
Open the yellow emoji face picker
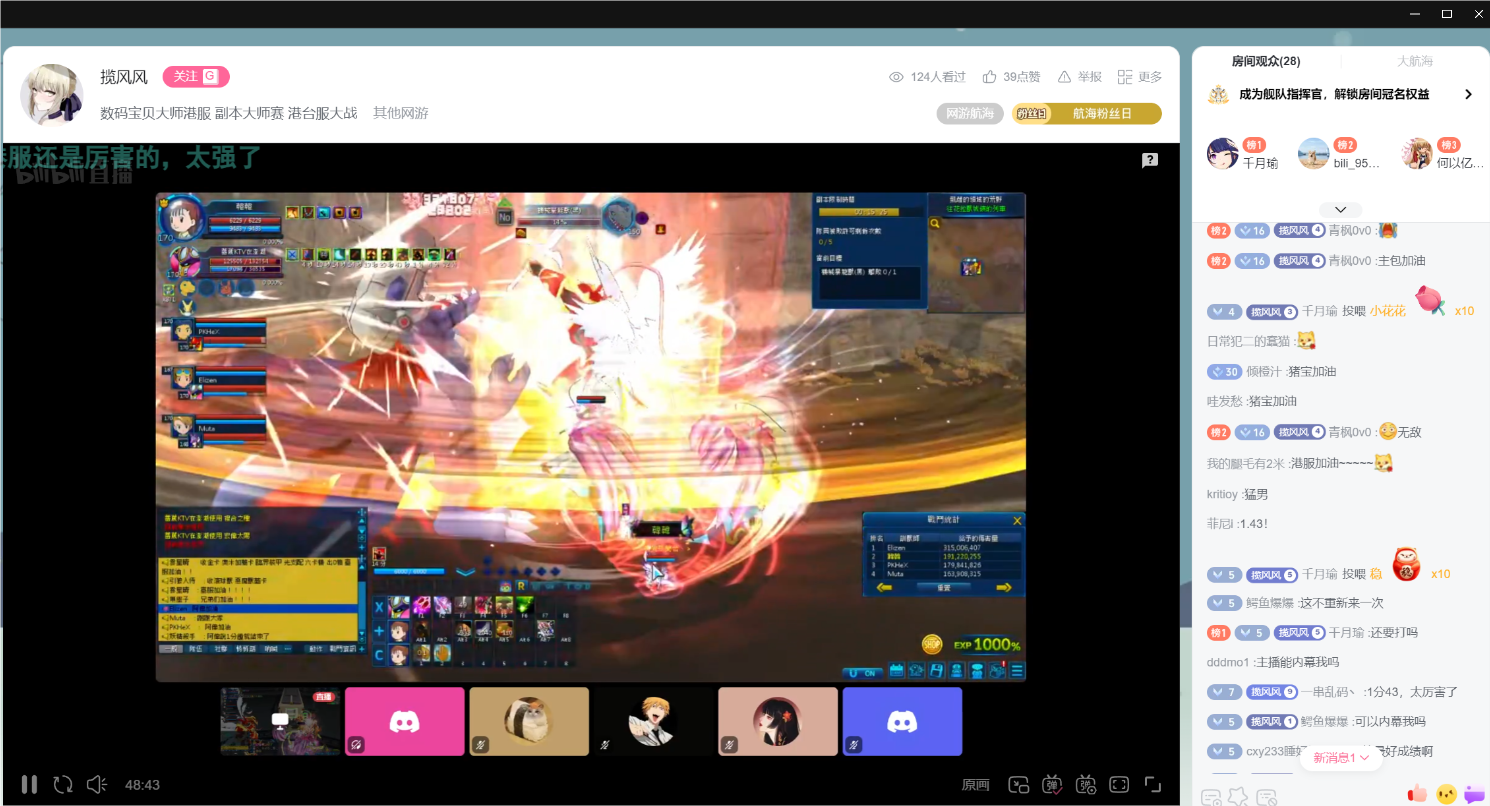(x=1446, y=794)
